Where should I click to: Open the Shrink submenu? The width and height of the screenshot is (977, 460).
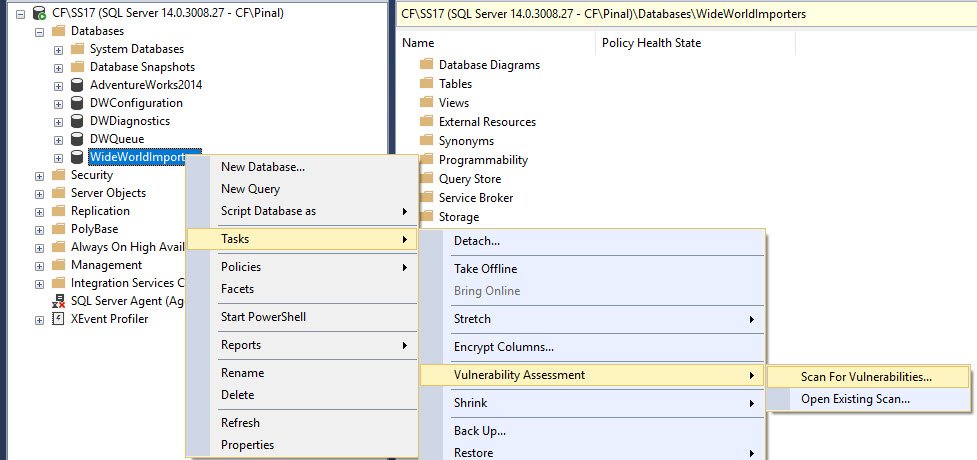(592, 403)
